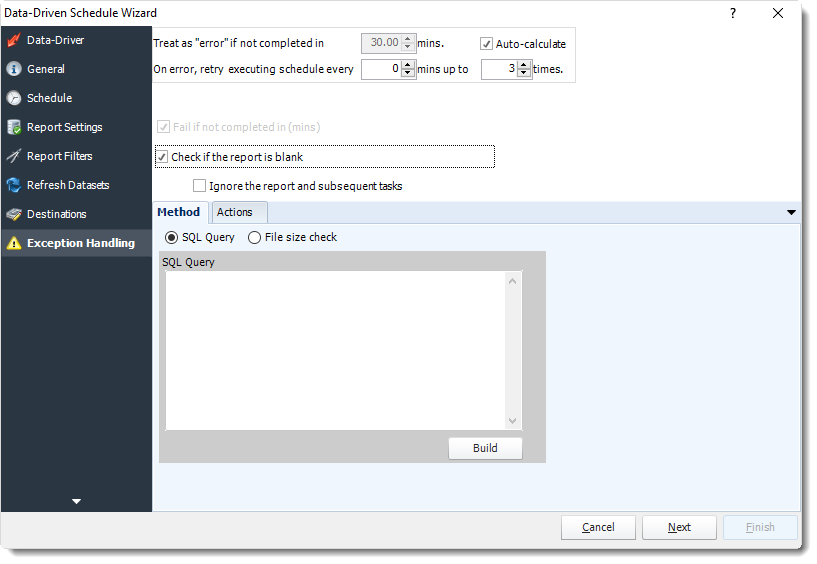Click the General info icon
Viewport: 817px width, 564px height.
click(14, 69)
